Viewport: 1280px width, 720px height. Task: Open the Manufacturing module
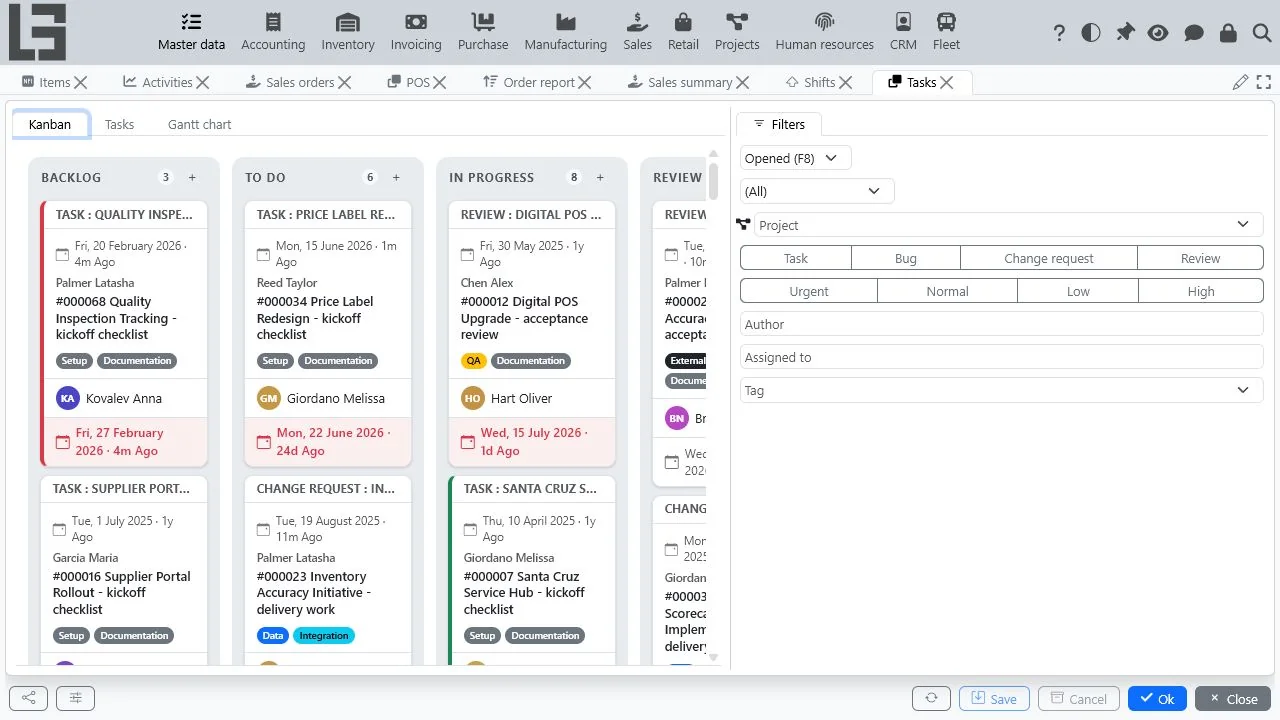(x=566, y=32)
